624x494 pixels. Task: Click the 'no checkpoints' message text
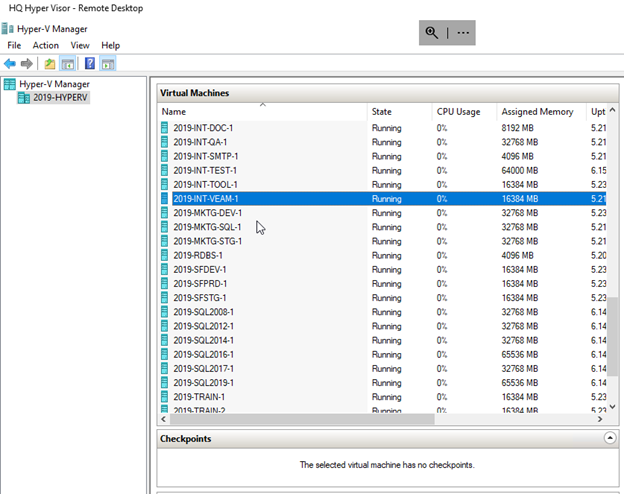387,465
